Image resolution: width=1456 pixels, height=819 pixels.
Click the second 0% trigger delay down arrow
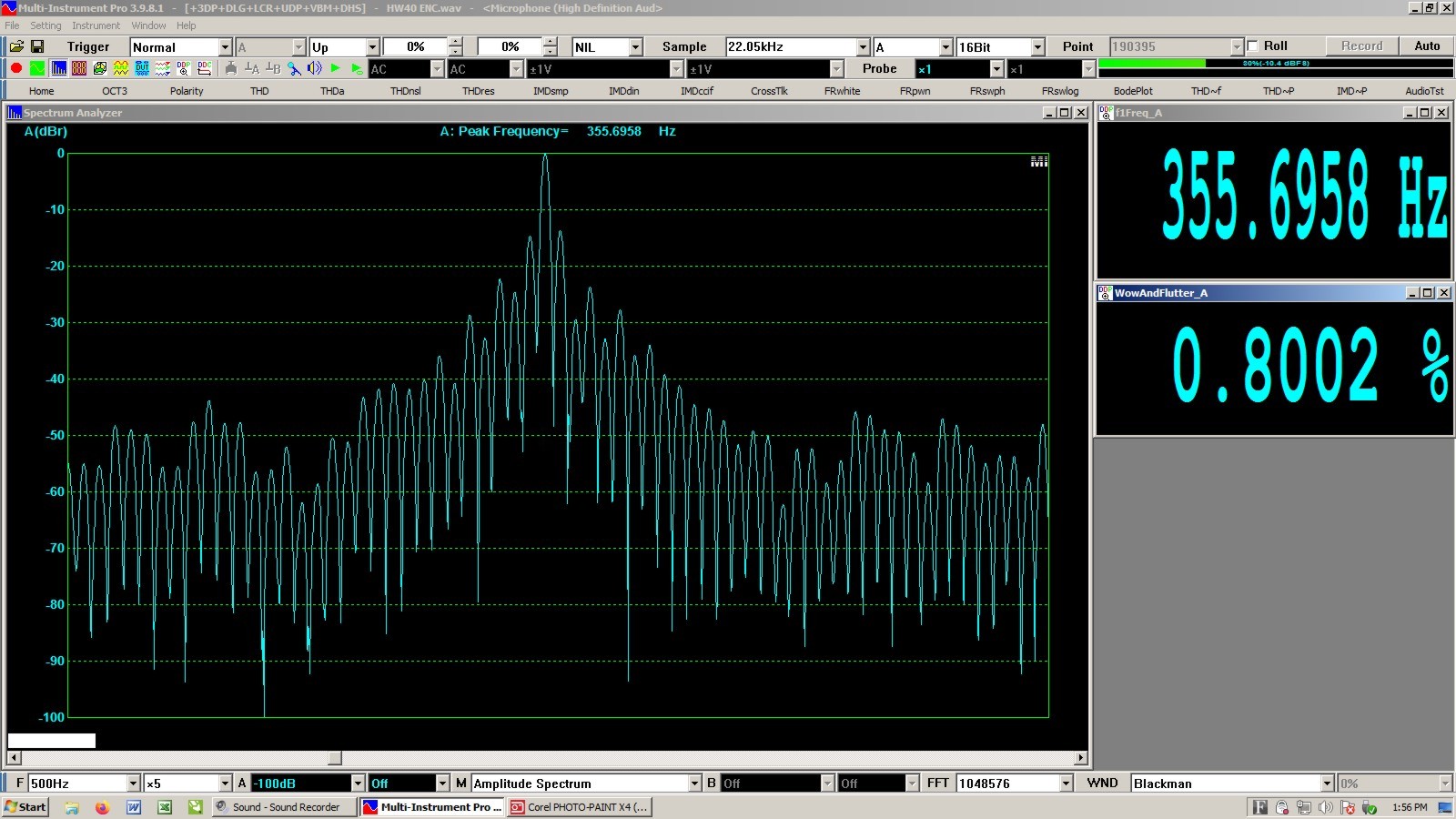click(550, 52)
